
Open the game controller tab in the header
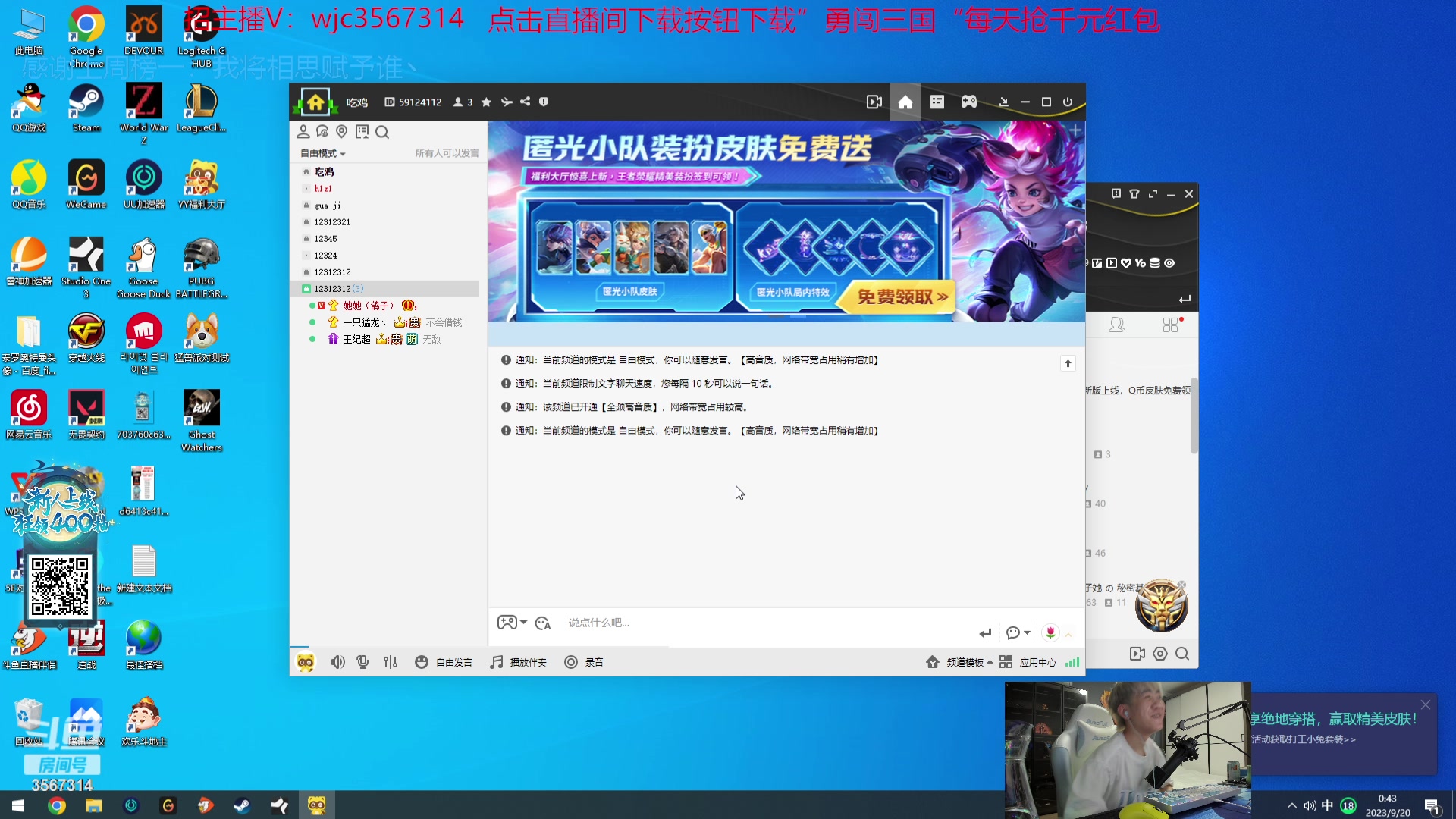pyautogui.click(x=969, y=102)
